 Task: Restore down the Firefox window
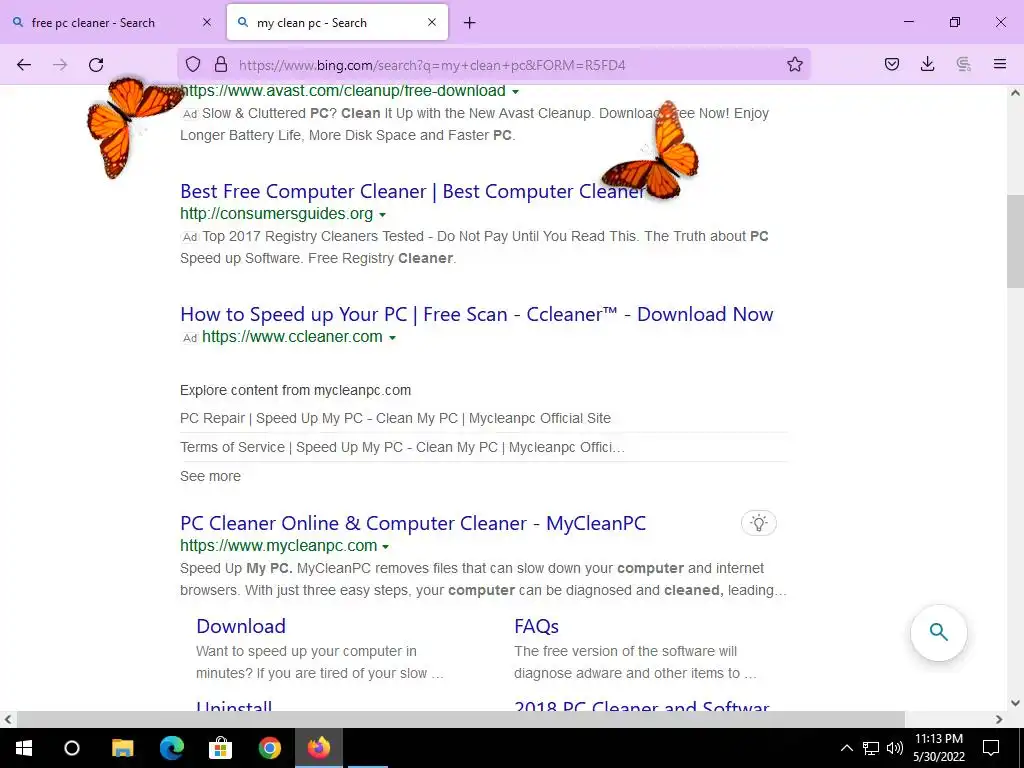[955, 22]
